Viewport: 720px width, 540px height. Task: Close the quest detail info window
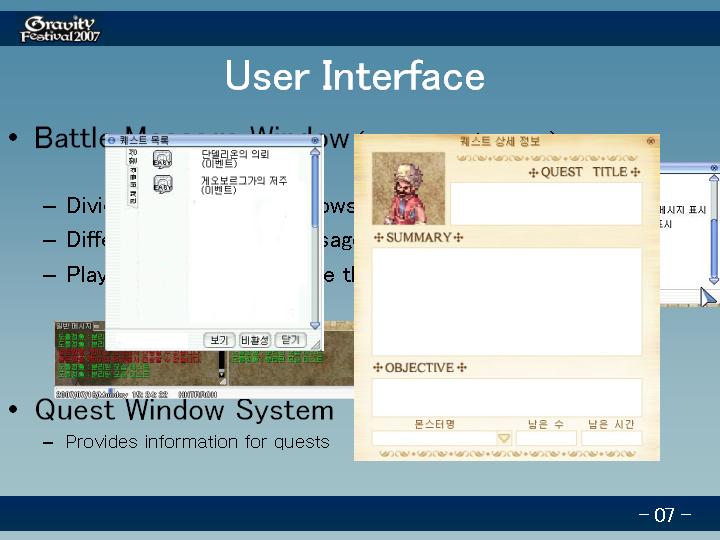point(651,142)
